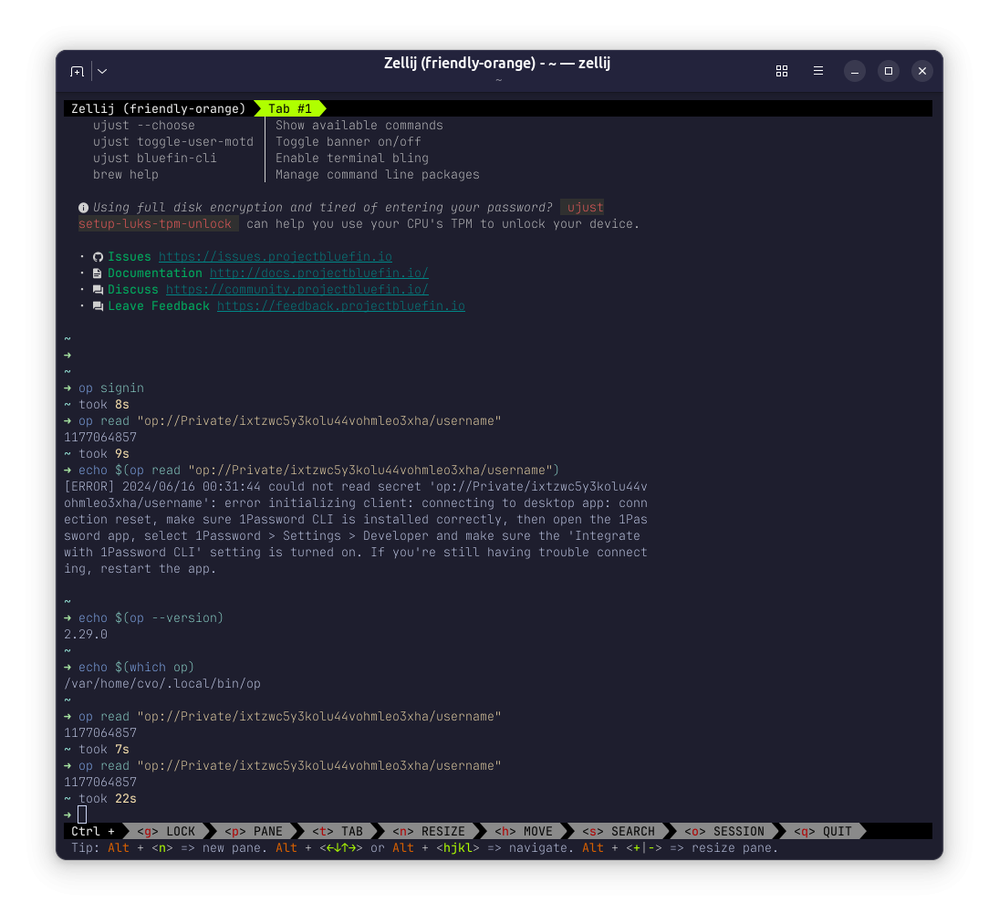Image resolution: width=999 pixels, height=921 pixels.
Task: Click the window title 'Zellij (friendly-orange) - ~ — zellij'
Action: pos(498,63)
